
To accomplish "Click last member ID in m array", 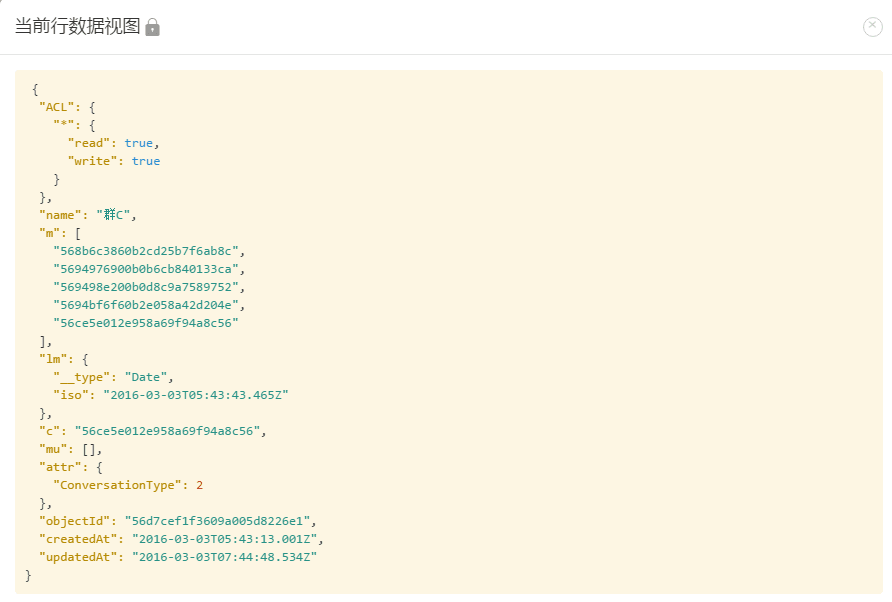I will point(146,323).
